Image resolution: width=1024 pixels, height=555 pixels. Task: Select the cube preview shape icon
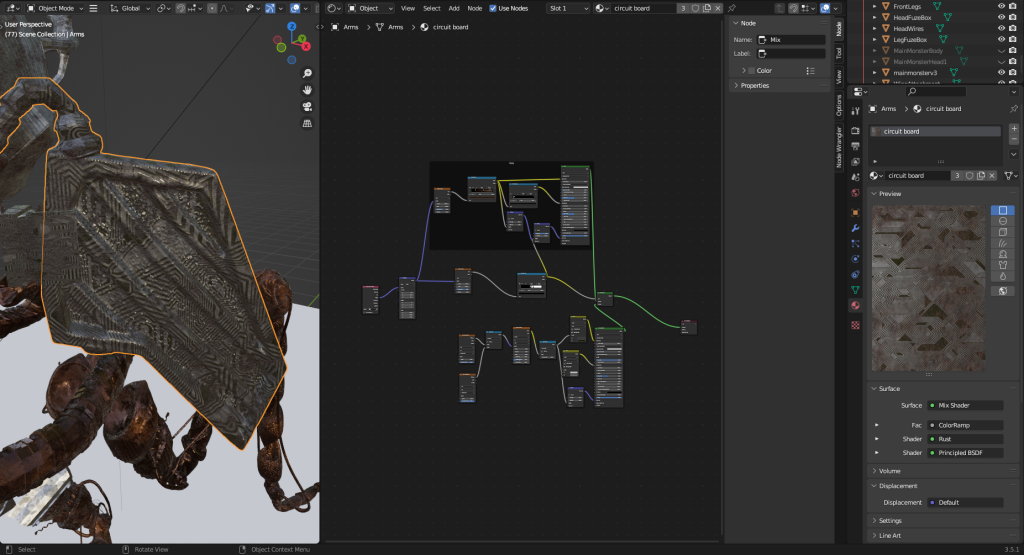click(x=1002, y=232)
